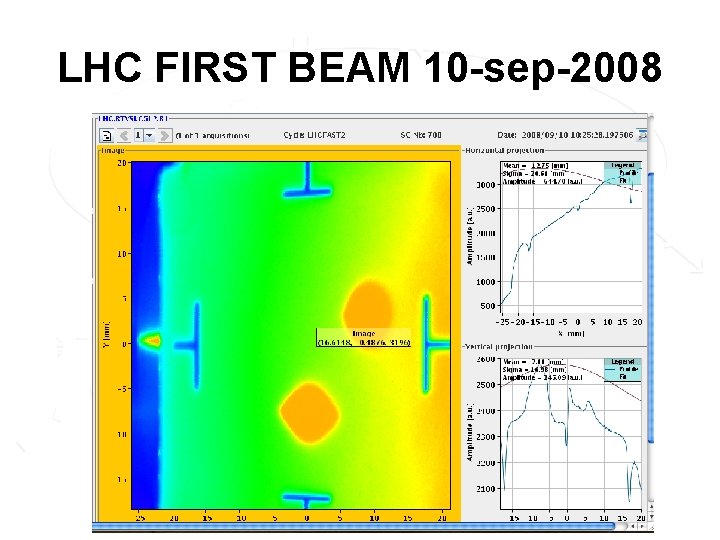Click the vertical projection Mean value text
The image size is (720, 540).
click(x=534, y=362)
